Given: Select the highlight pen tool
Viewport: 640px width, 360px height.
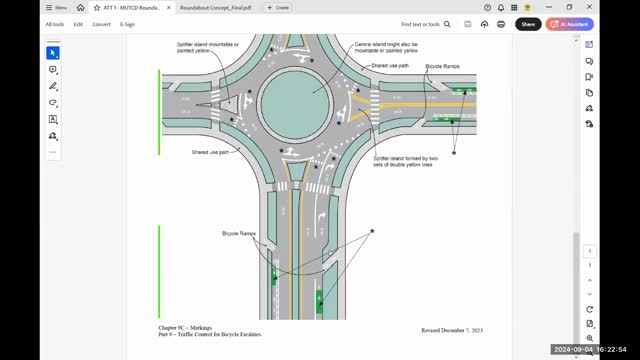Looking at the screenshot, I should pos(53,86).
